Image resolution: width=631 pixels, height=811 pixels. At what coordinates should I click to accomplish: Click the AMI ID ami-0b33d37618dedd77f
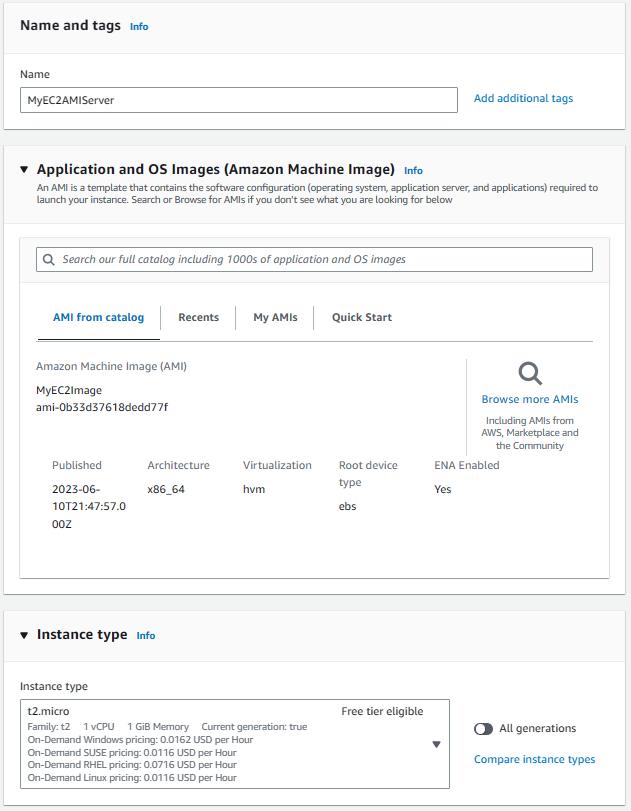(x=102, y=408)
